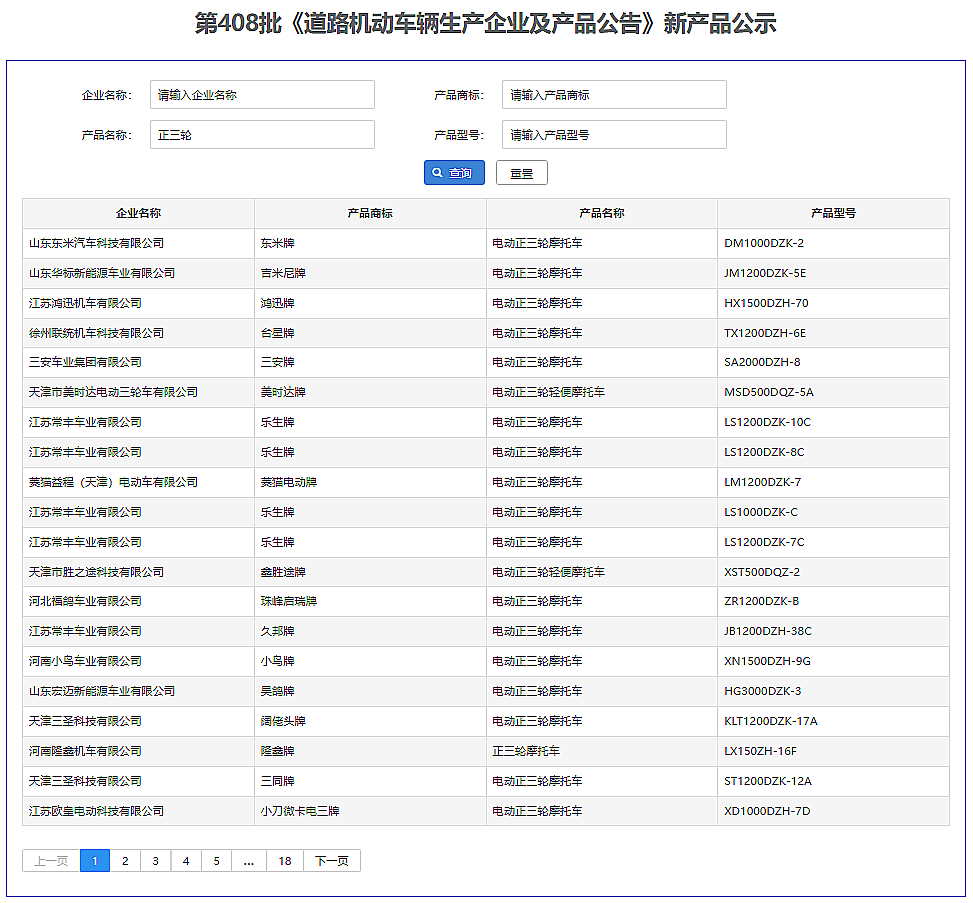Screen dimensions: 973x903
Task: Select company 徐州联统机车科技有限公司
Action: click(x=96, y=333)
